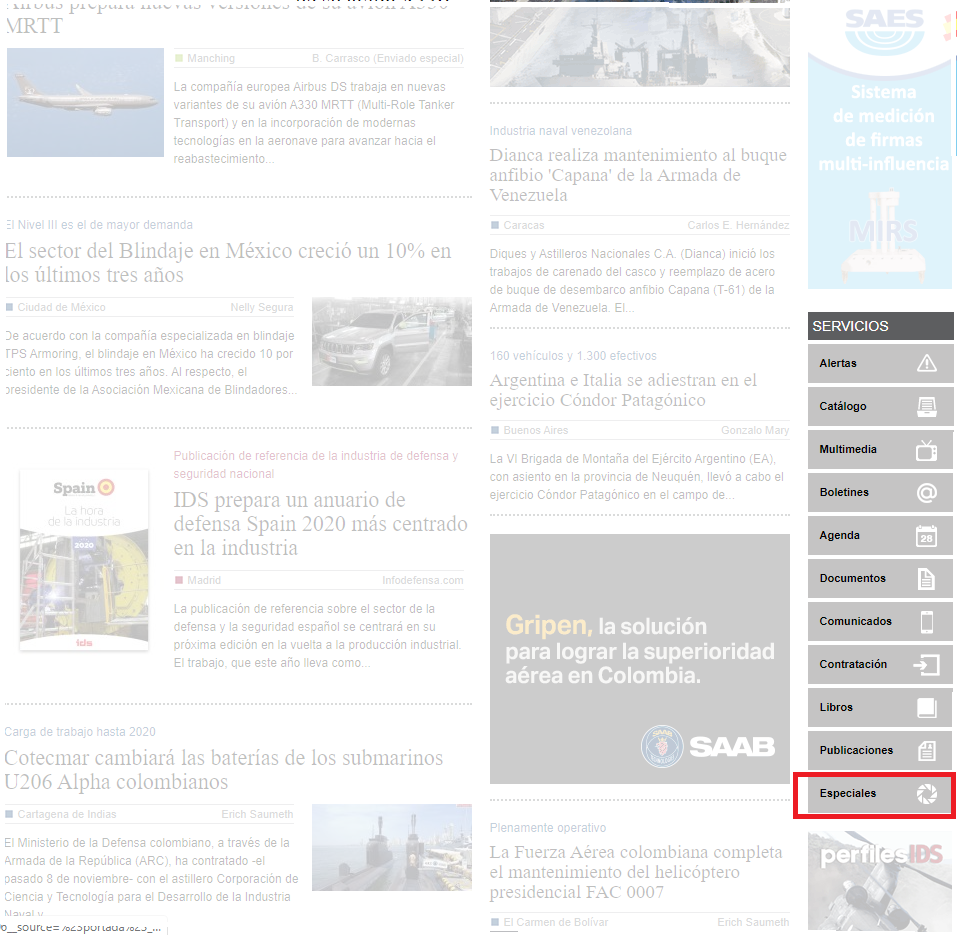
Task: Open the IDS anuario Spain 2020 headline
Action: point(320,524)
